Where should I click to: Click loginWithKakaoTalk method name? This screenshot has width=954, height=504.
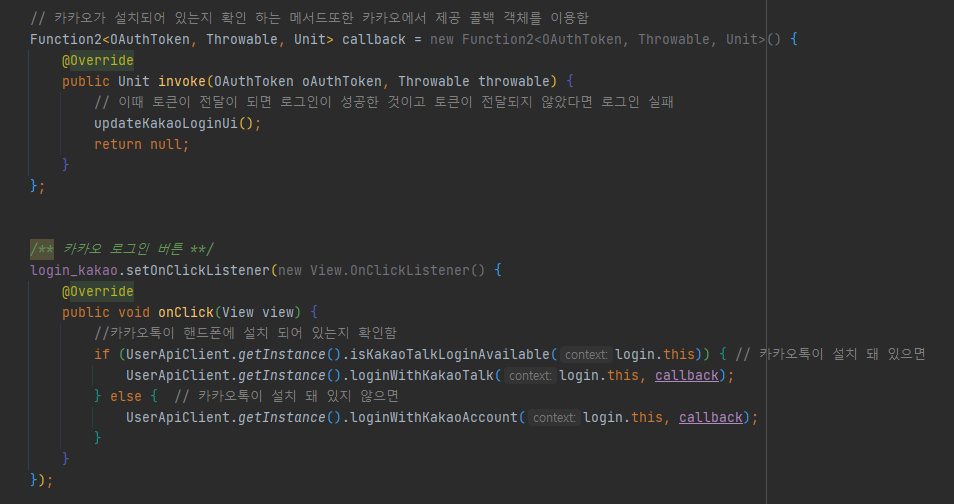click(x=422, y=376)
